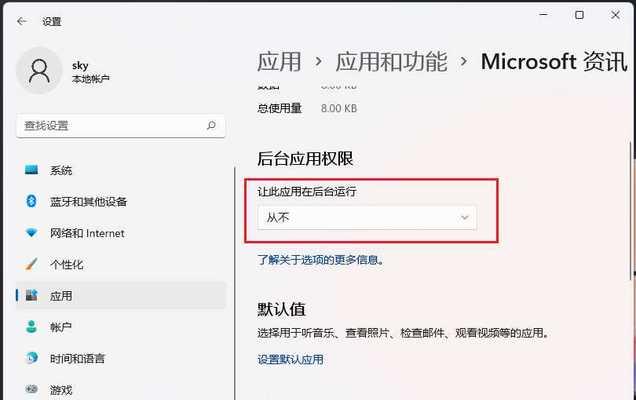Viewport: 636px width, 400px height.
Task: Close the 设置 window
Action: point(615,15)
